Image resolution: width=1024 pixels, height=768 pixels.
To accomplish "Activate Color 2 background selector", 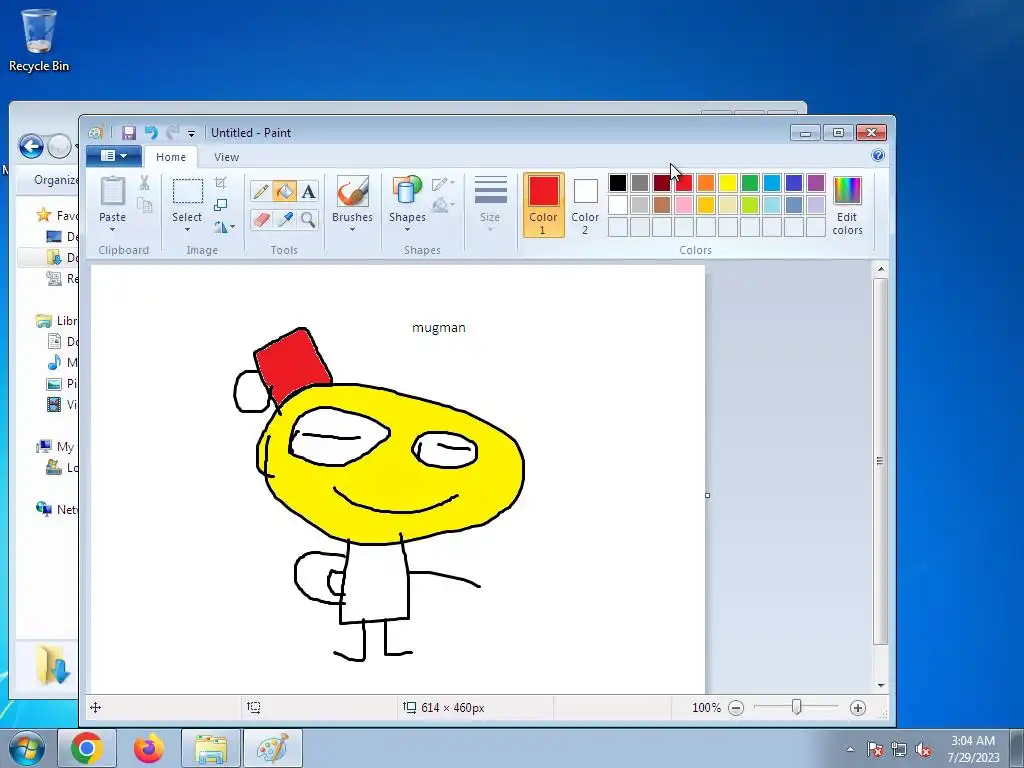I will click(585, 204).
